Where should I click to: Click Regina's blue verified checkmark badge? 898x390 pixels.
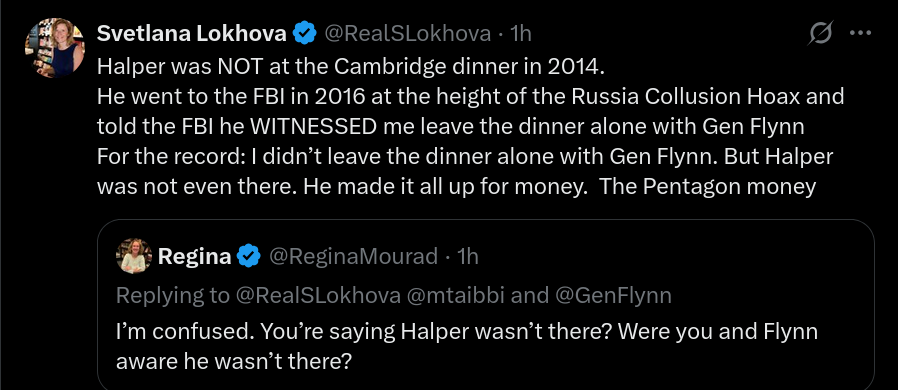pos(249,256)
